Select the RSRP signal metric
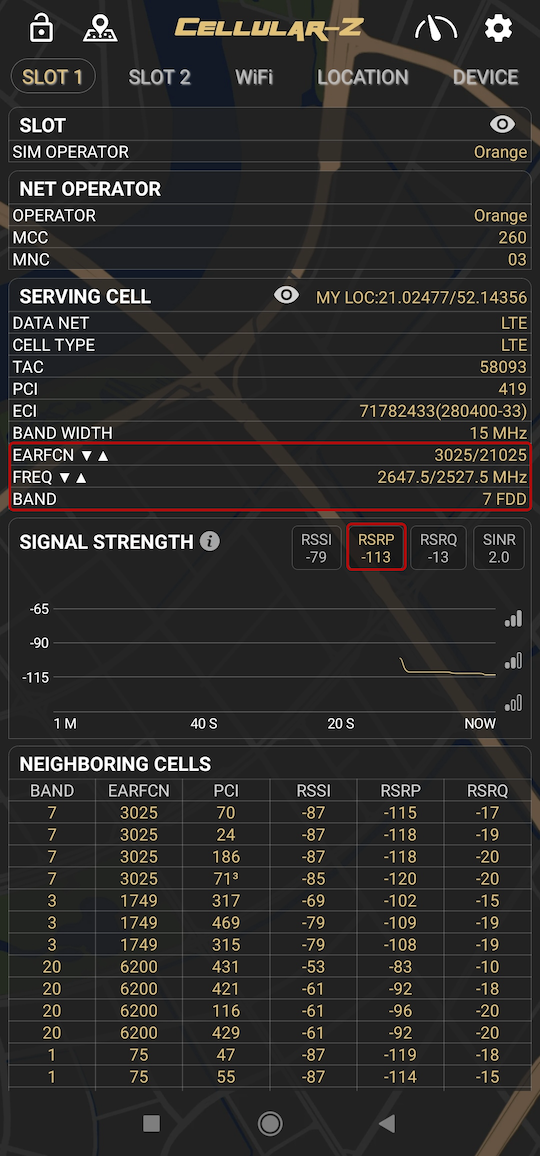The width and height of the screenshot is (540, 1156). pos(376,548)
